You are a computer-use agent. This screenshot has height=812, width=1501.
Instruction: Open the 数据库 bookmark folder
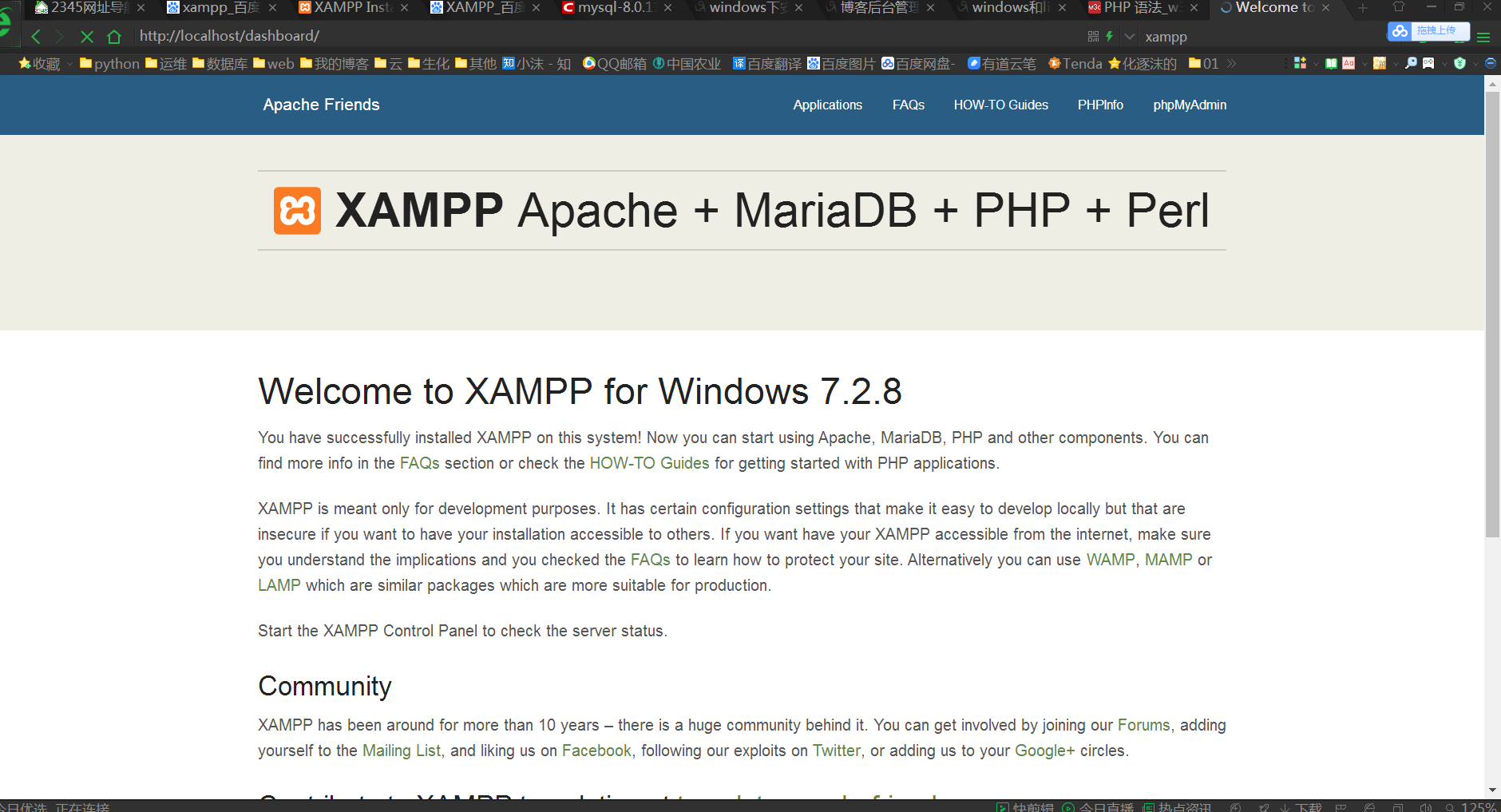click(x=220, y=63)
